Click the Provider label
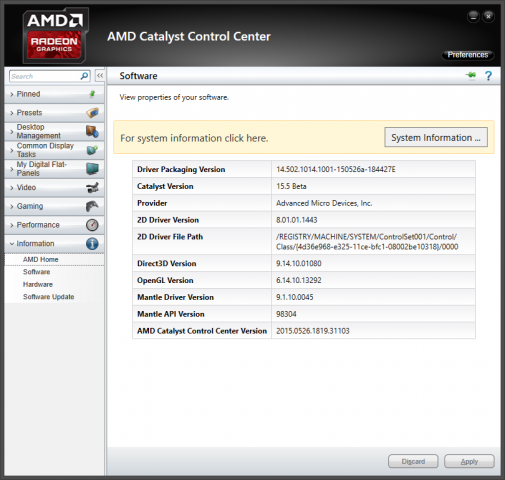The image size is (505, 480). click(152, 203)
